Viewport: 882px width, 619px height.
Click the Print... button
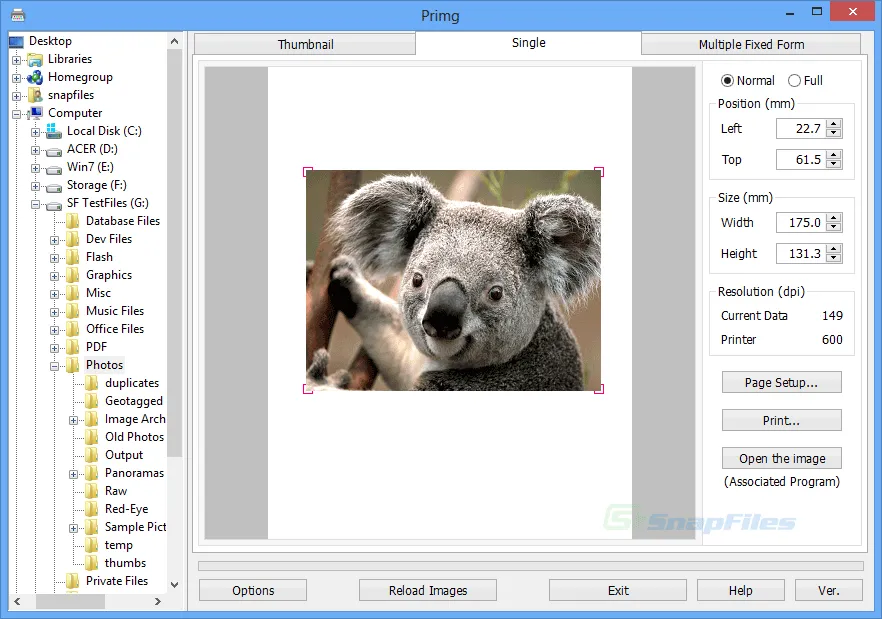tap(781, 420)
